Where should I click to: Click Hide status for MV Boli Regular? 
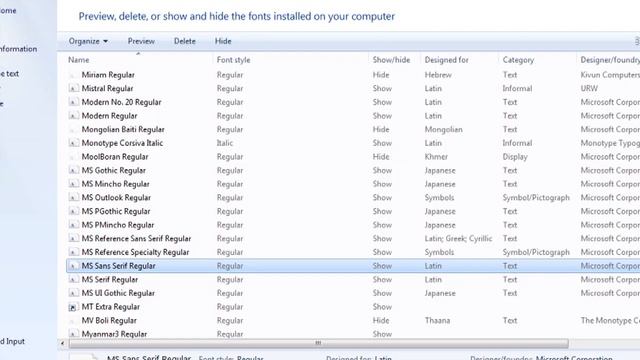click(380, 320)
